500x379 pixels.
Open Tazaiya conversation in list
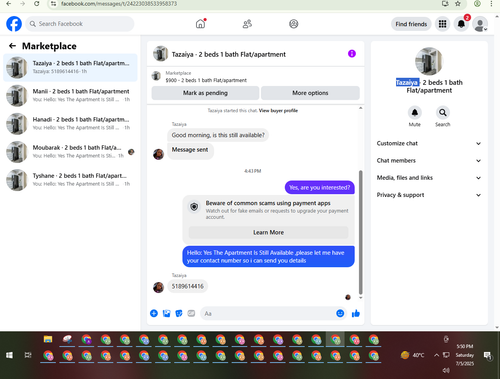pos(70,67)
